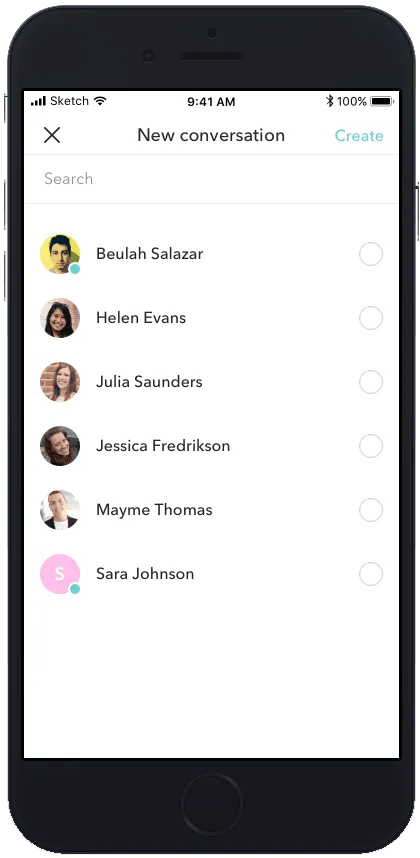Toggle selection circle for Julia Saunders

371,382
